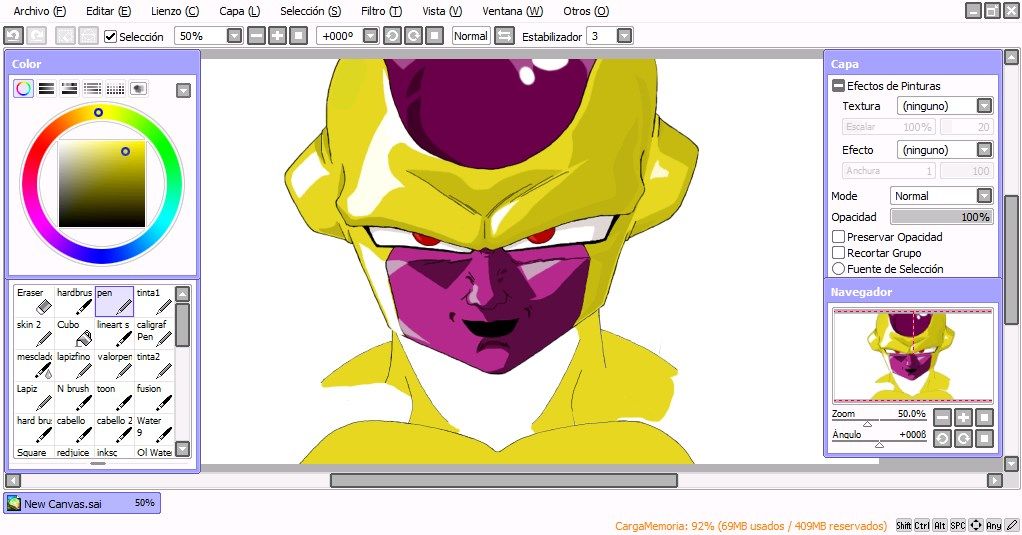Rotate view counterclockwise in Navegador
1022x535 pixels.
tap(942, 438)
